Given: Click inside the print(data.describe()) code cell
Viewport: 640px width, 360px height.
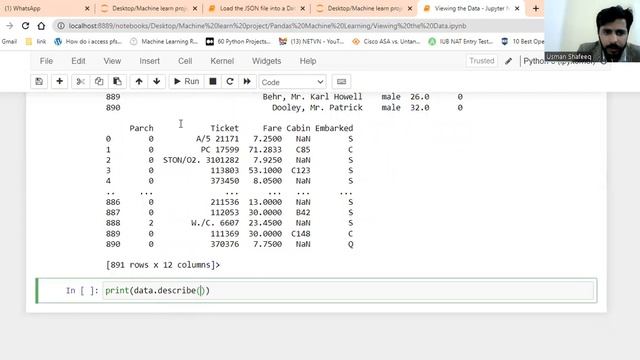Looking at the screenshot, I should pos(349,291).
